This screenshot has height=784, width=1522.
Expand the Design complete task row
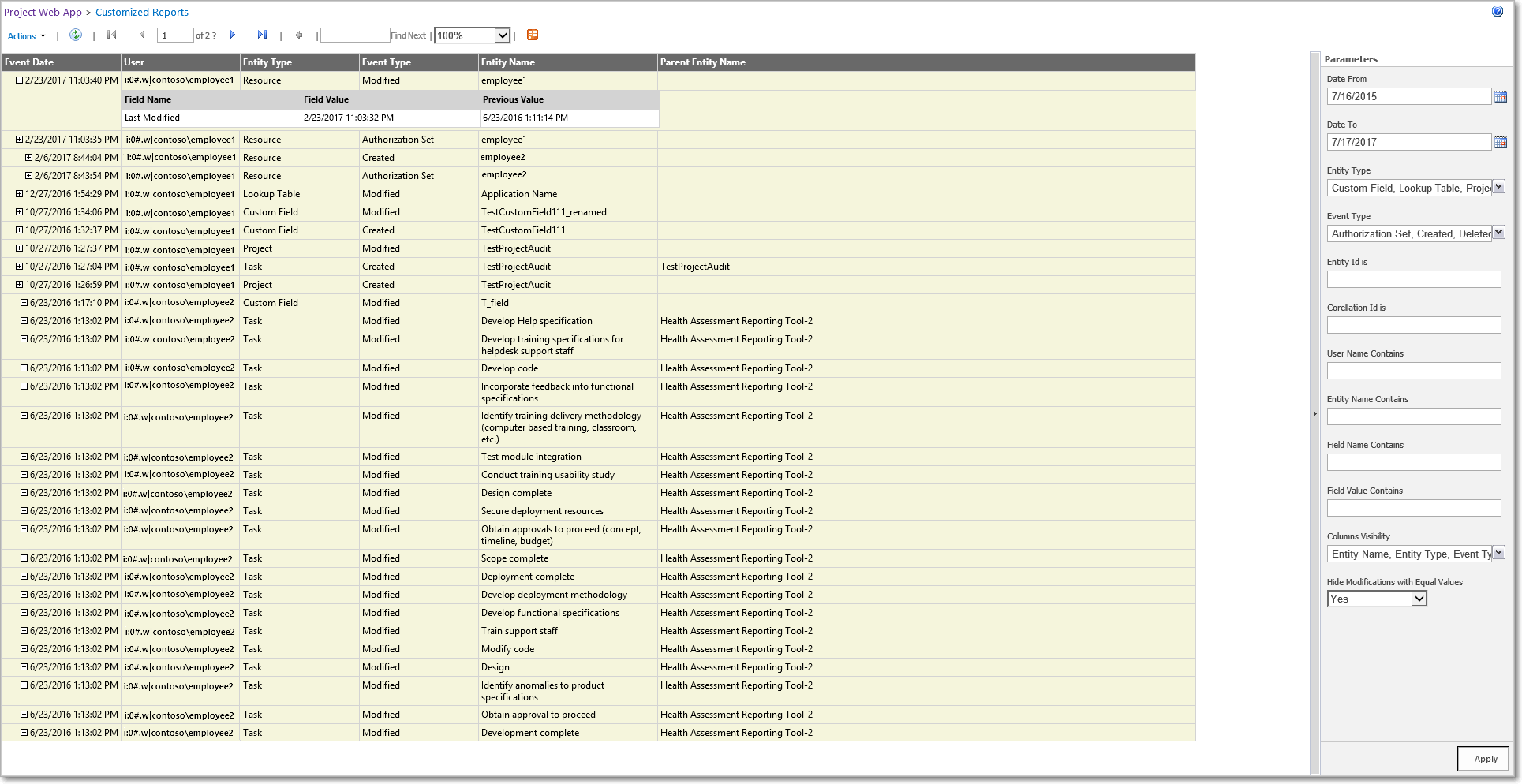click(x=24, y=492)
